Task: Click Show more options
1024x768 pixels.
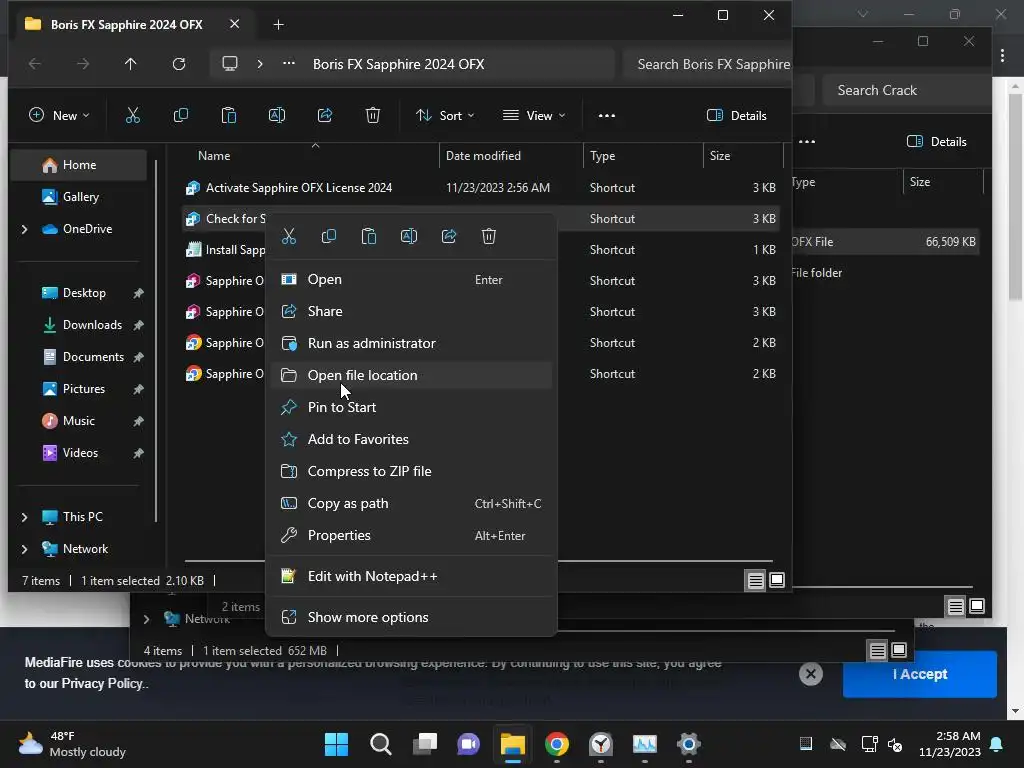Action: point(411,618)
